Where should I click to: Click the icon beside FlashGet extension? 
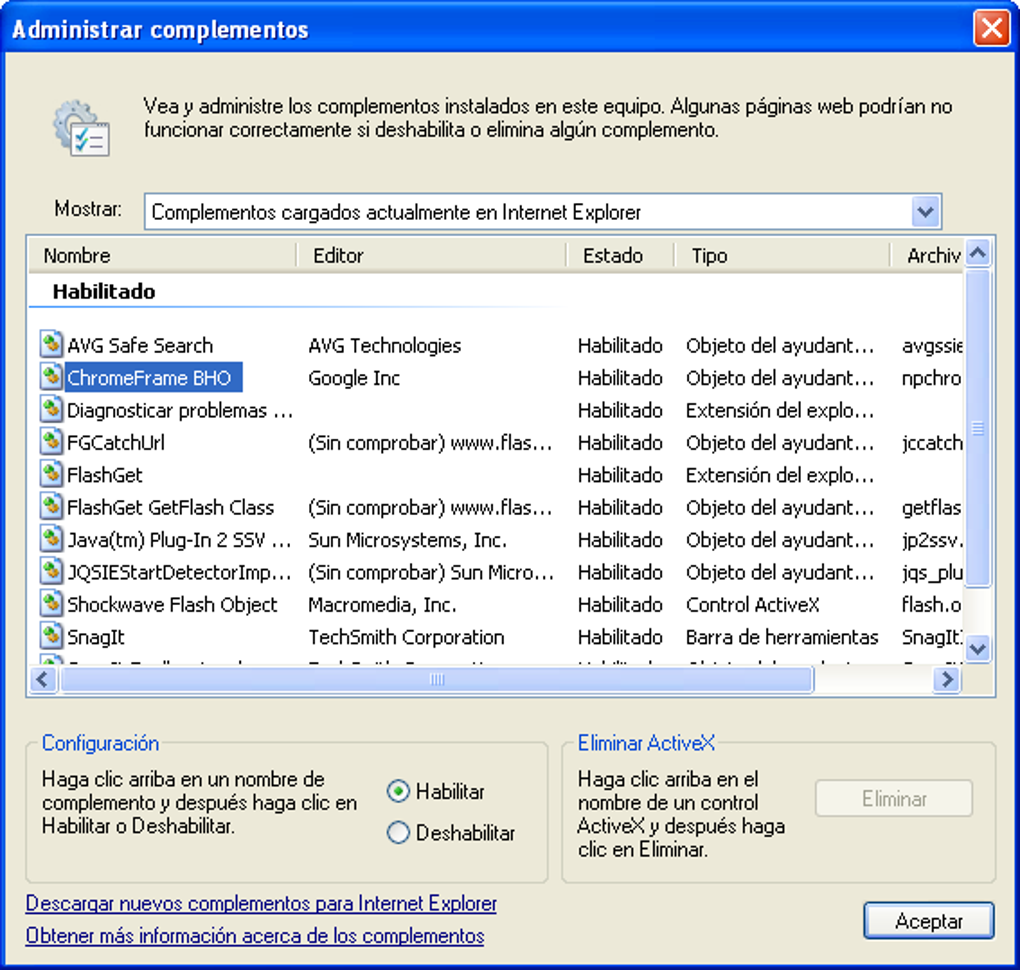point(51,474)
